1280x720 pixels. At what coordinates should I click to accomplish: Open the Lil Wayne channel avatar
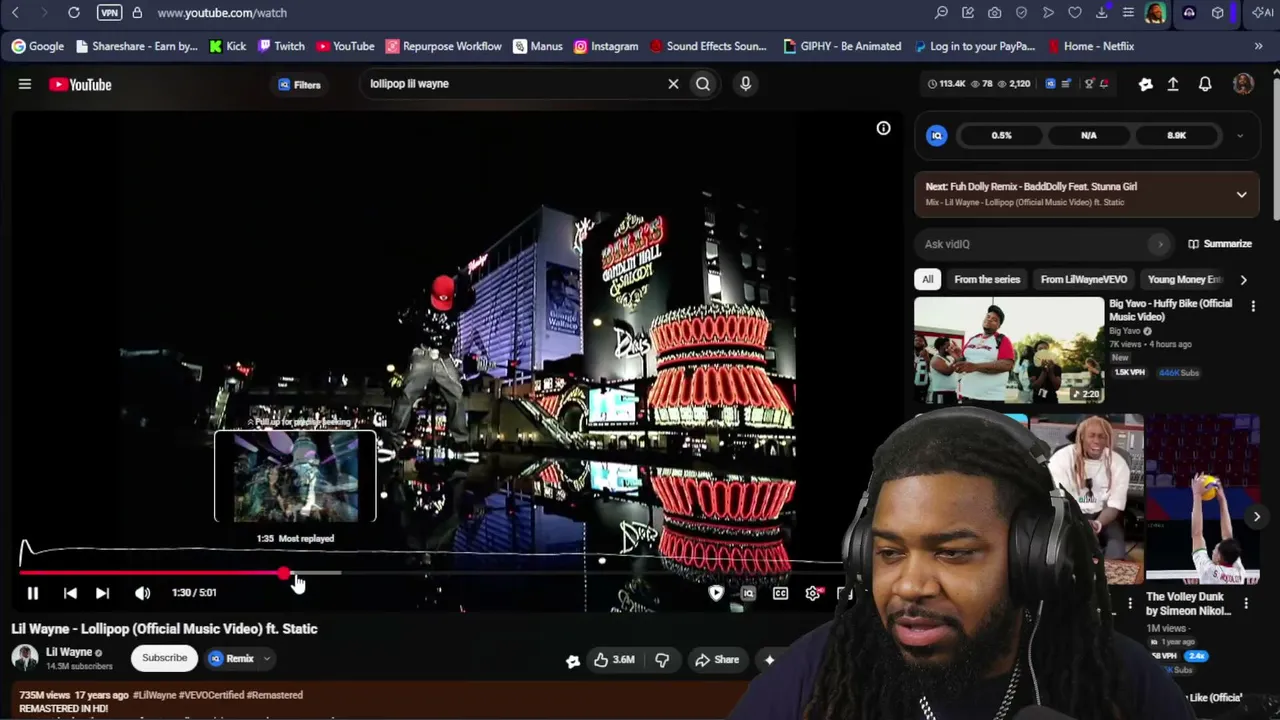tap(25, 658)
